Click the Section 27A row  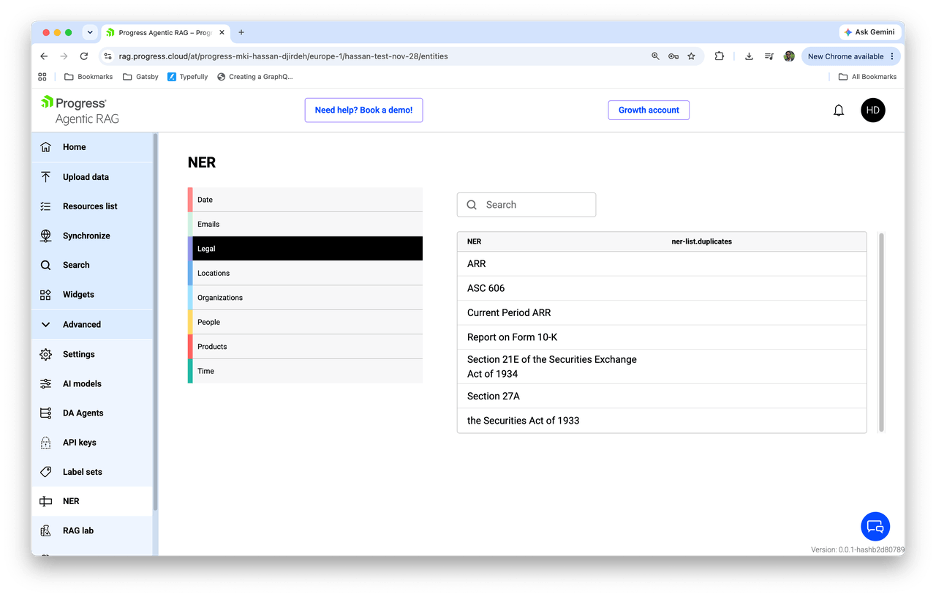(661, 396)
